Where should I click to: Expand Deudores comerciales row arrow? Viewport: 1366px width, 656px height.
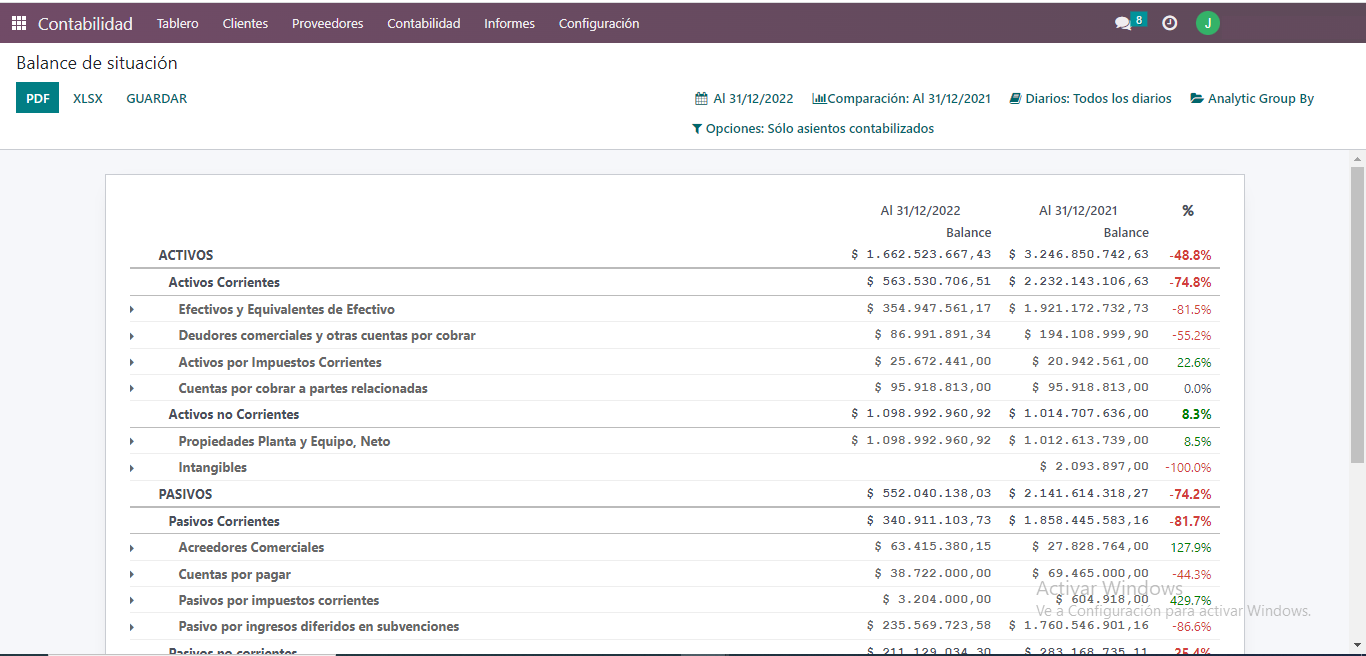click(132, 336)
